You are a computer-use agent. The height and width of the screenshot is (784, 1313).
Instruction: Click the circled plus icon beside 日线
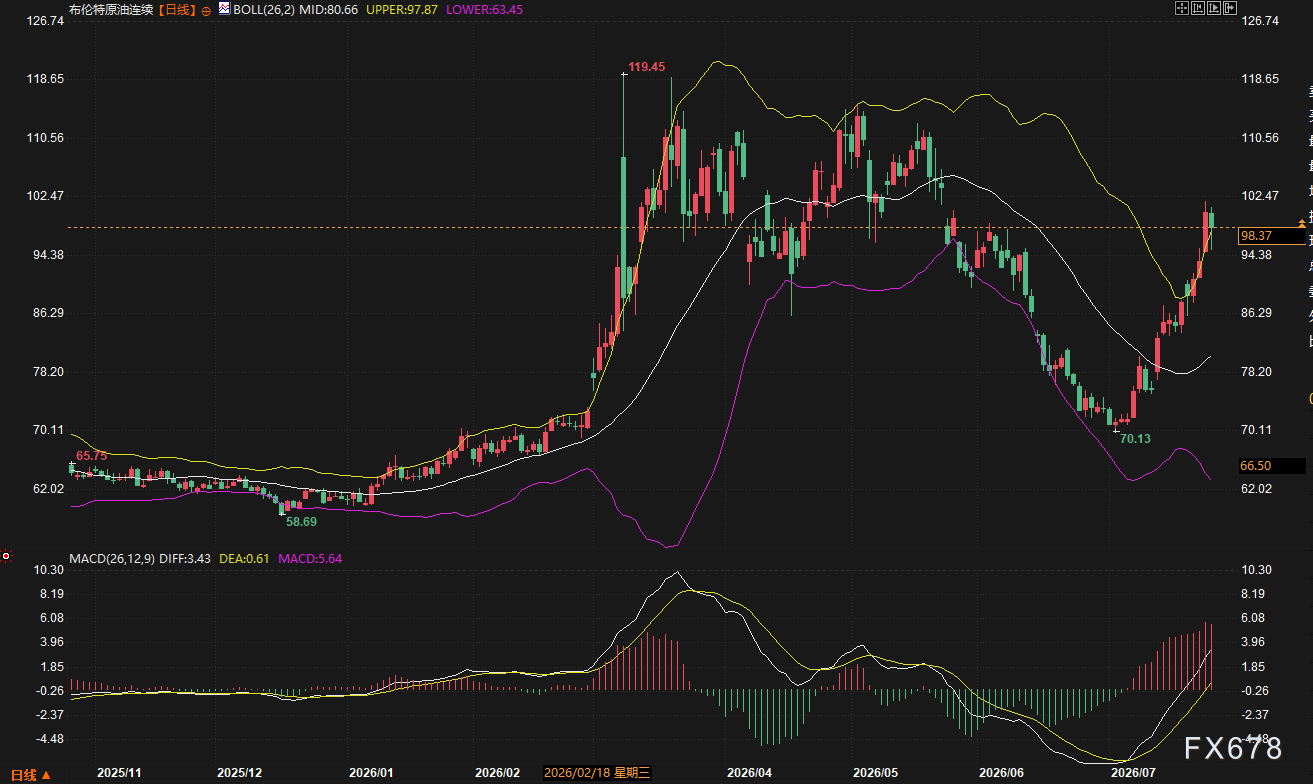[x=206, y=9]
